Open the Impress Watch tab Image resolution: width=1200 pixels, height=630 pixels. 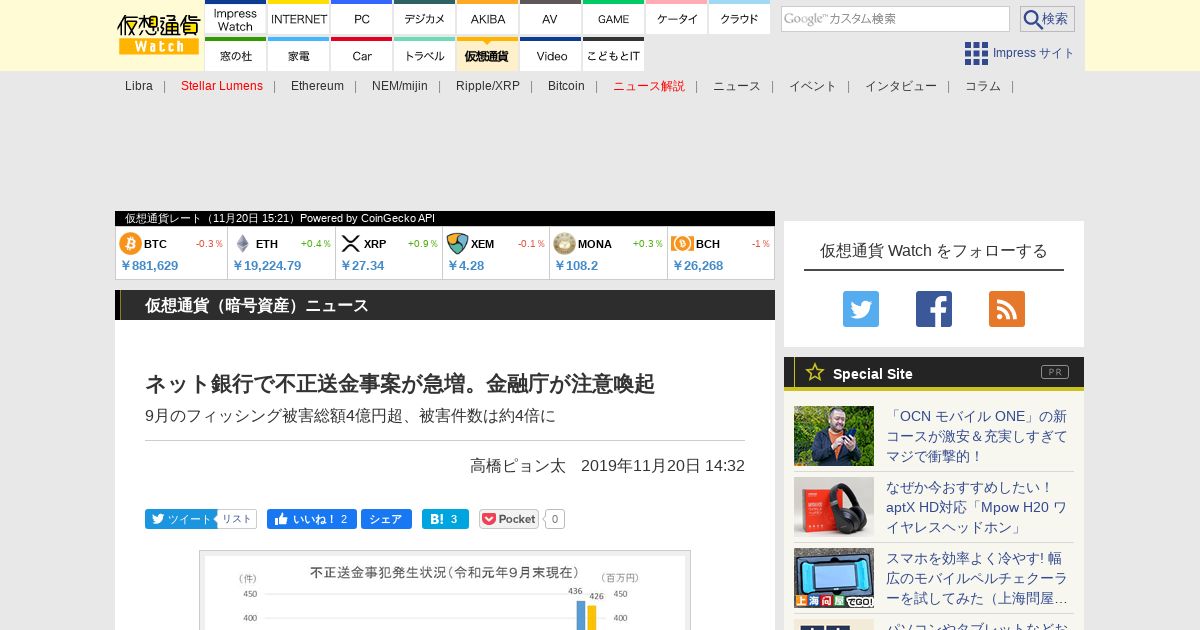235,19
